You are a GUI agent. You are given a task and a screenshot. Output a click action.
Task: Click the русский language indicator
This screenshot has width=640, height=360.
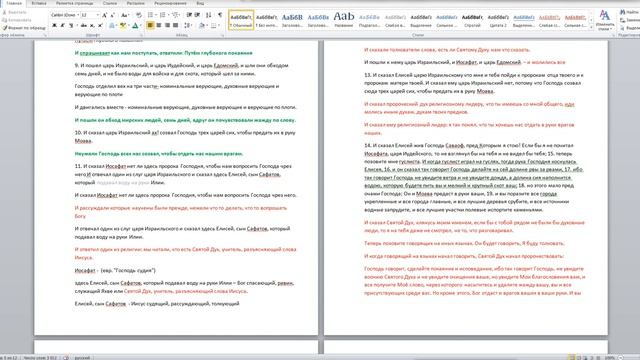pyautogui.click(x=82, y=358)
